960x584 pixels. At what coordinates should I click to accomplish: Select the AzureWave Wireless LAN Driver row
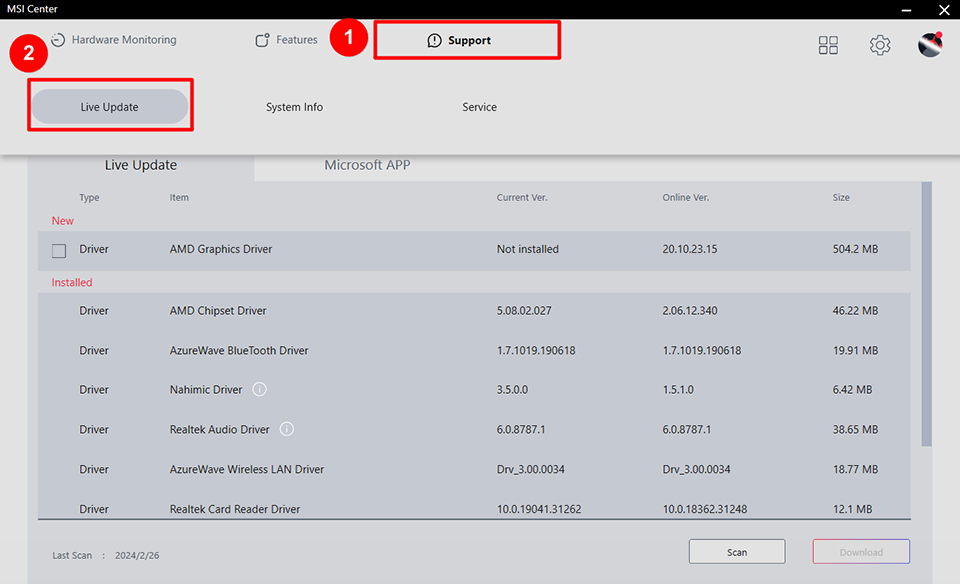(474, 469)
